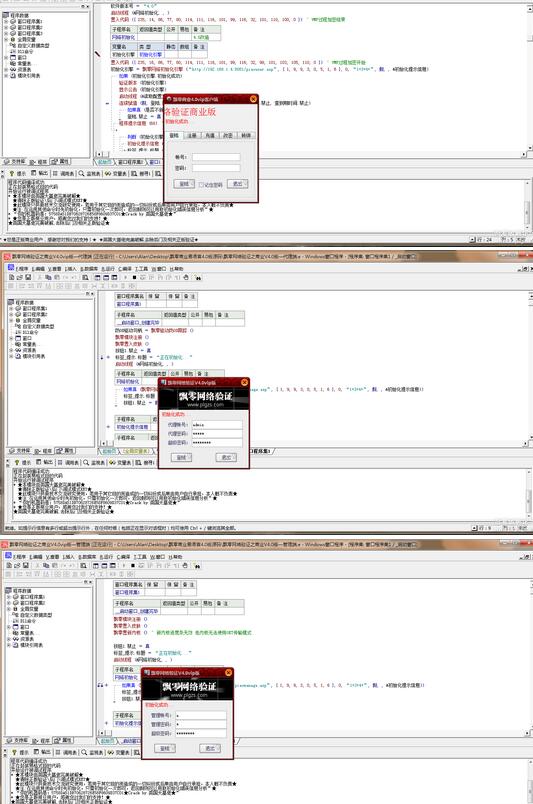533x804 pixels.
Task: Expand 资源表 node in middle window tree
Action: tap(11, 350)
